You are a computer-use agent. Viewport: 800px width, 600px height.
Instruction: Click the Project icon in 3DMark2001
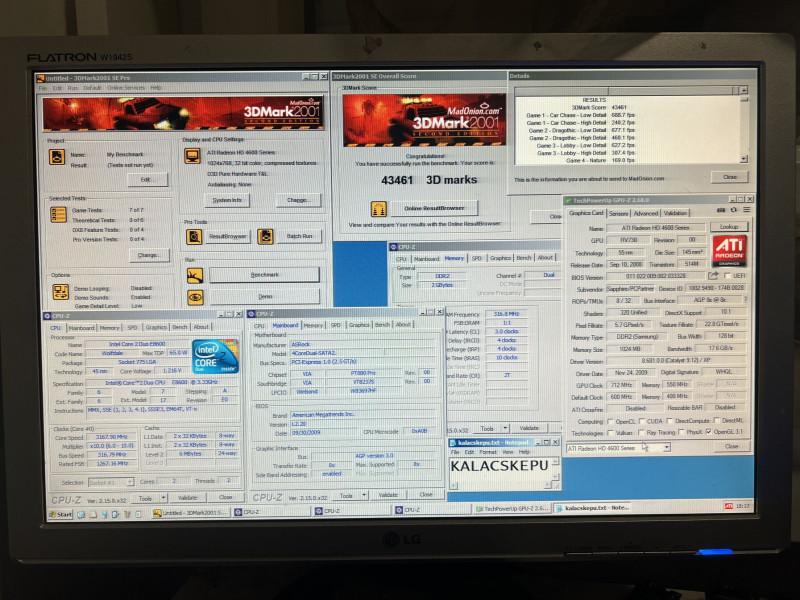coord(57,157)
